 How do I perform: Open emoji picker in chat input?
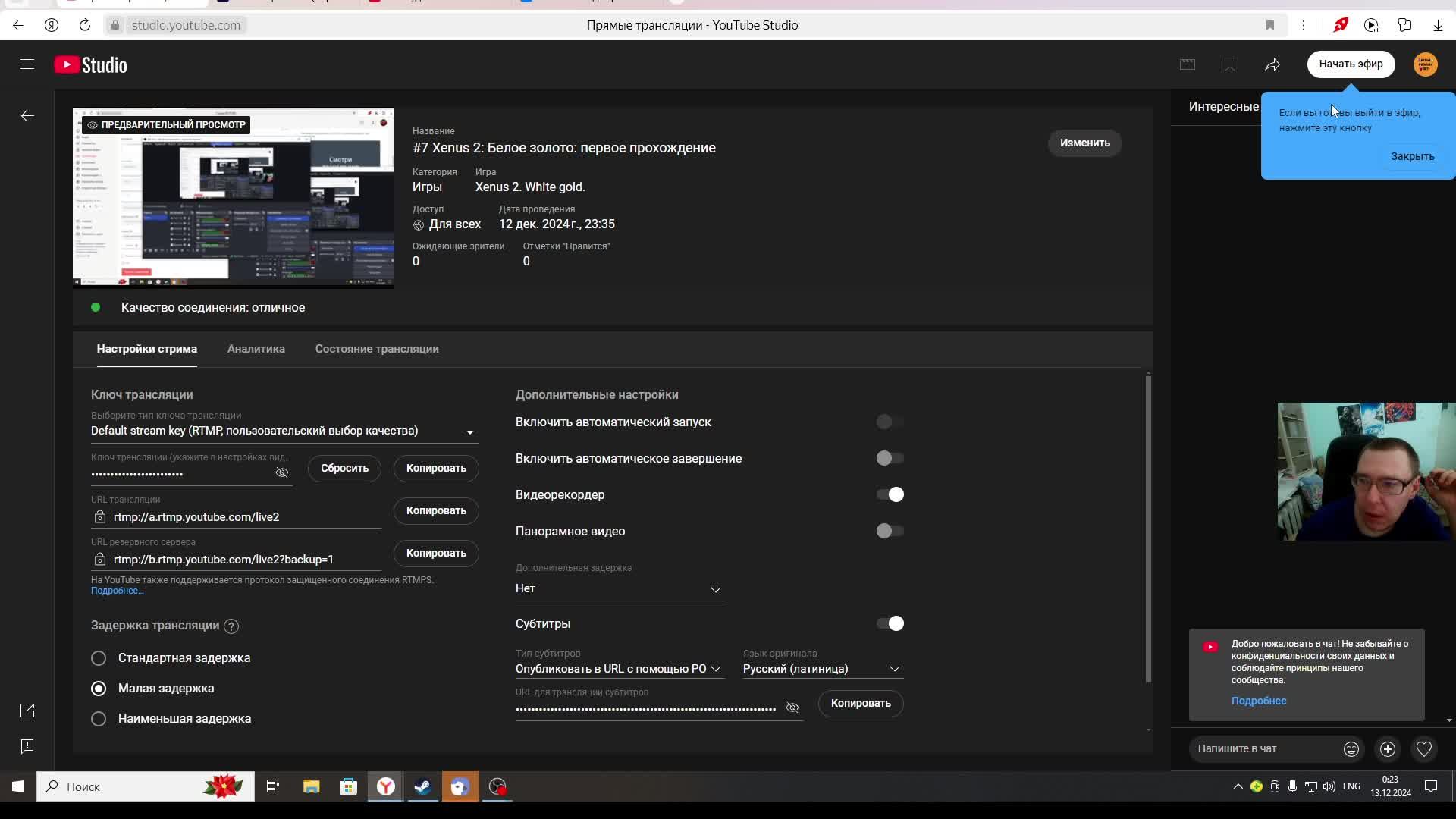(x=1351, y=749)
